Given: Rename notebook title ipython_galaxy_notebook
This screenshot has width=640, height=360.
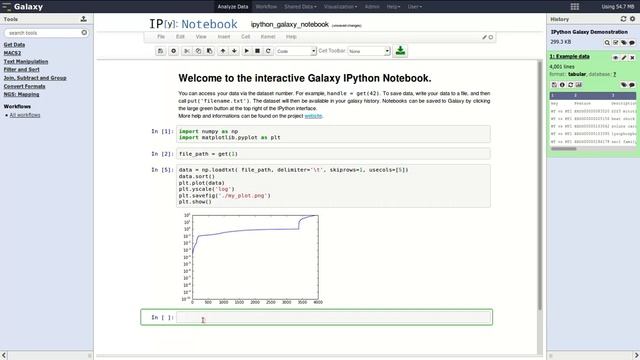Looking at the screenshot, I should tap(289, 24).
